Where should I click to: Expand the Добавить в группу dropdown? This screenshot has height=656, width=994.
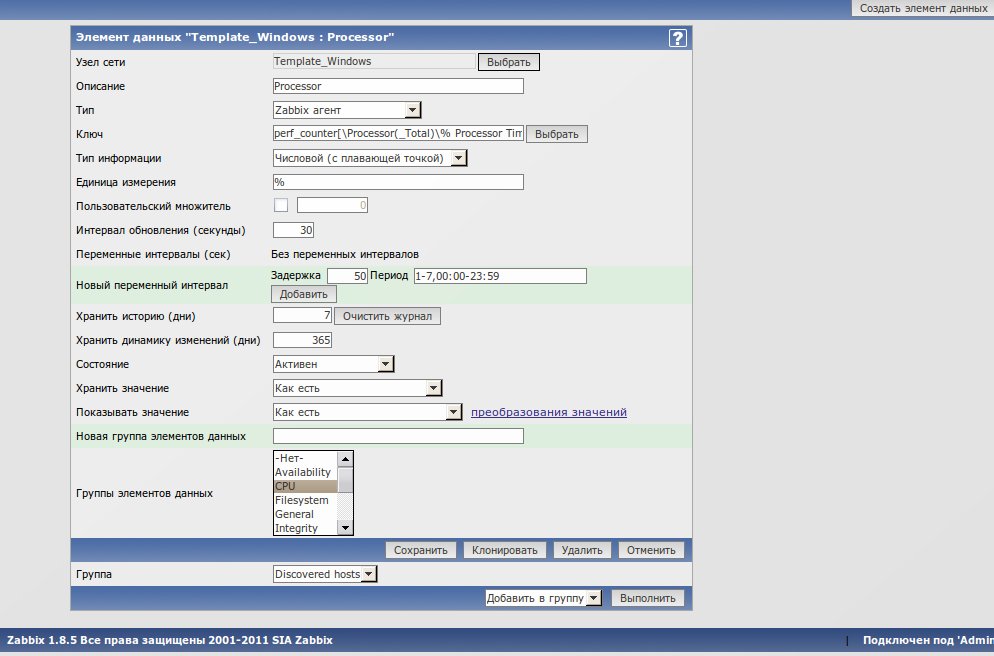[542, 598]
